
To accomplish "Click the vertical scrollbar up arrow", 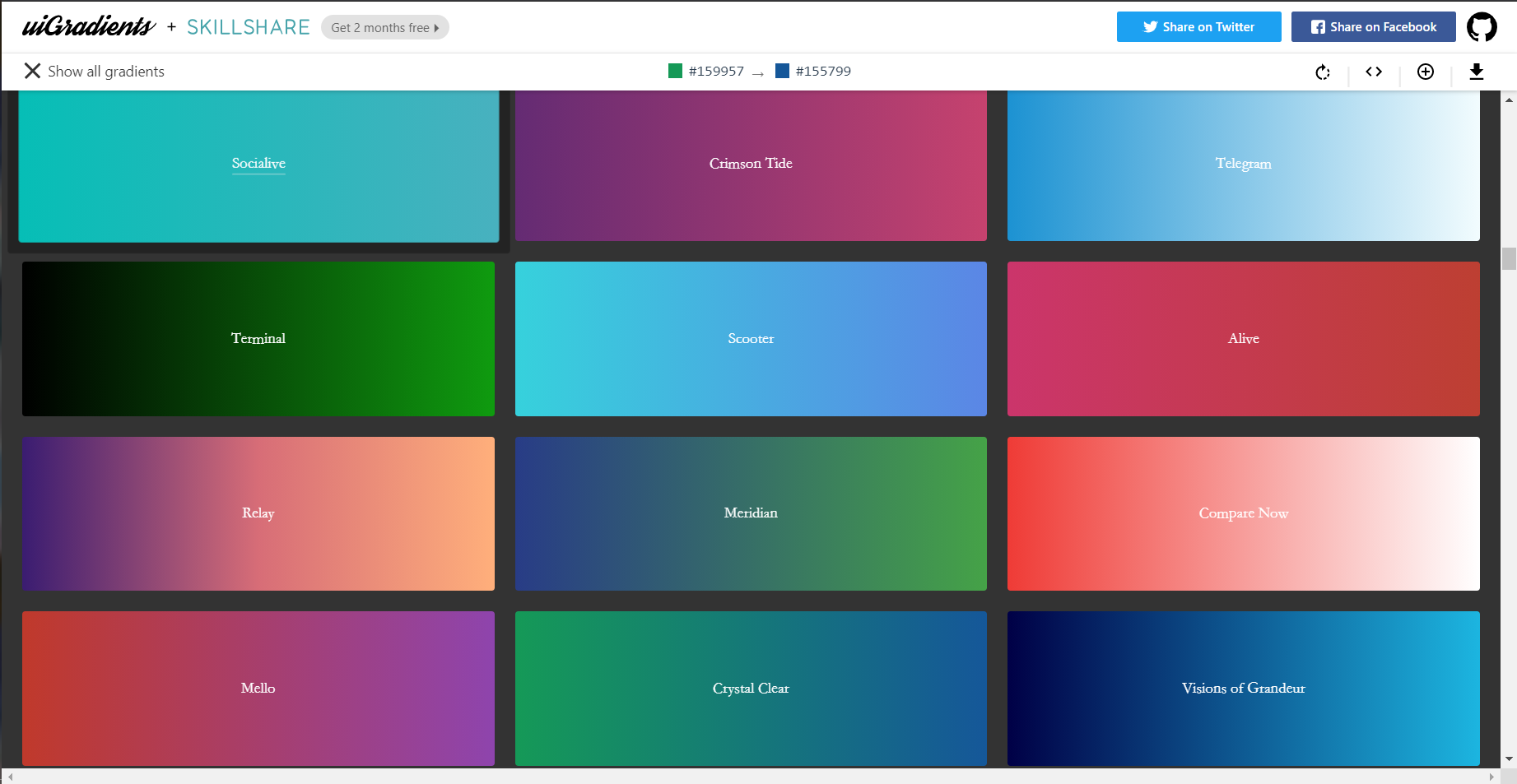I will [x=1509, y=100].
